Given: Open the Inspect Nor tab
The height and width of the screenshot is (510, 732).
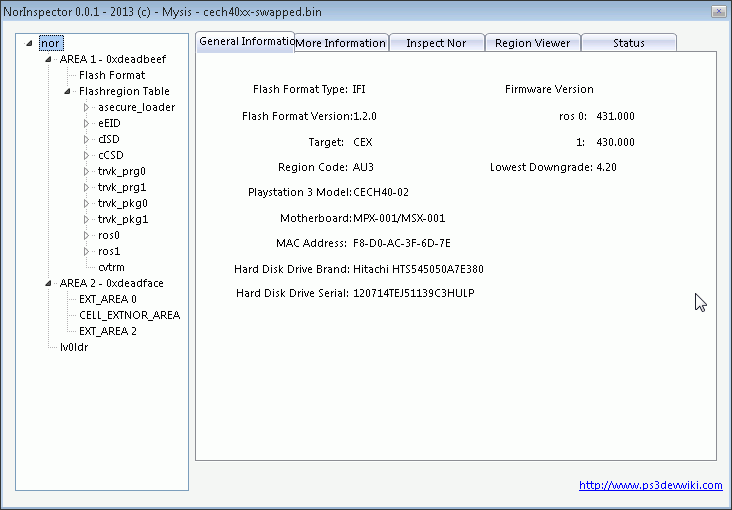Looking at the screenshot, I should coord(437,43).
